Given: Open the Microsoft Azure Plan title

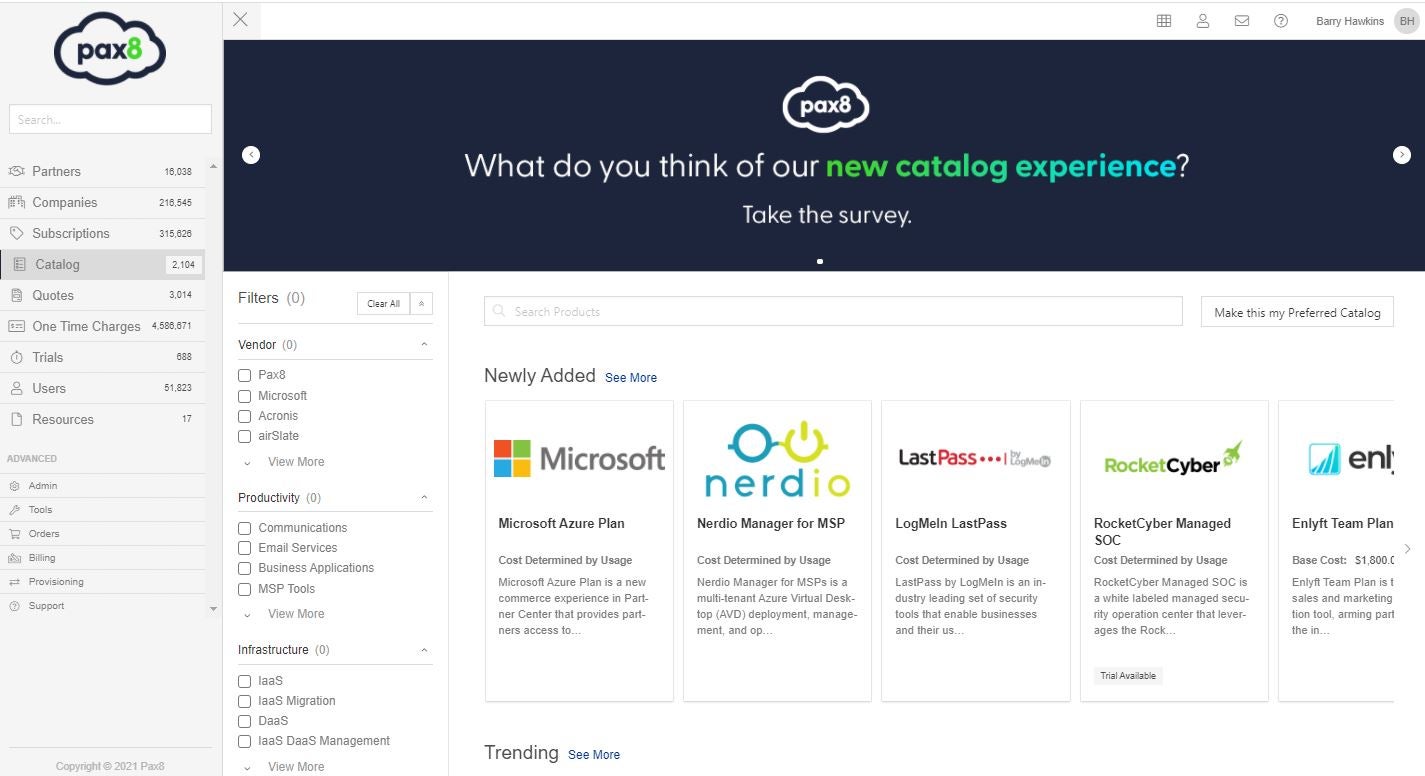Looking at the screenshot, I should click(561, 523).
